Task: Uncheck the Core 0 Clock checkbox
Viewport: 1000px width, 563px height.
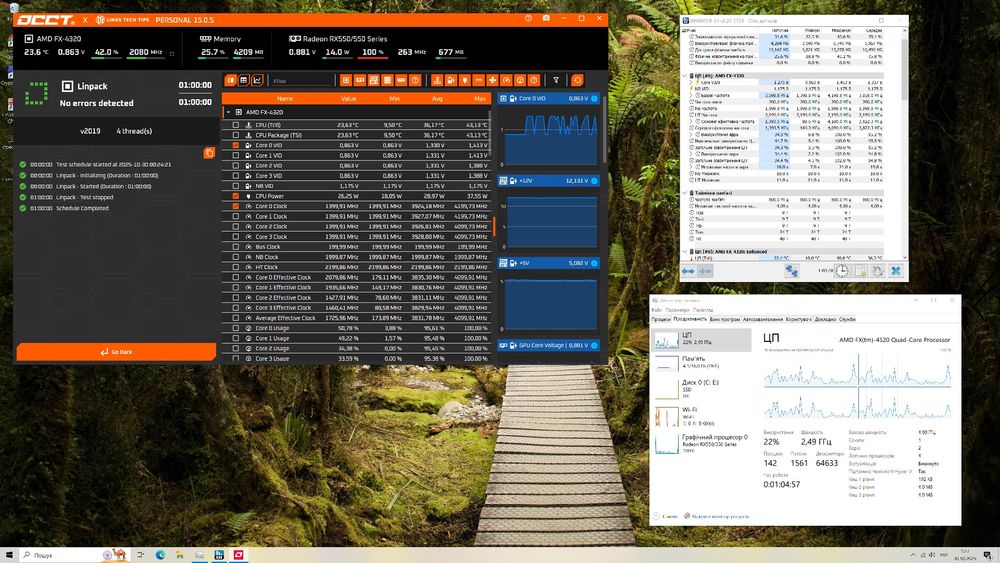Action: 235,207
